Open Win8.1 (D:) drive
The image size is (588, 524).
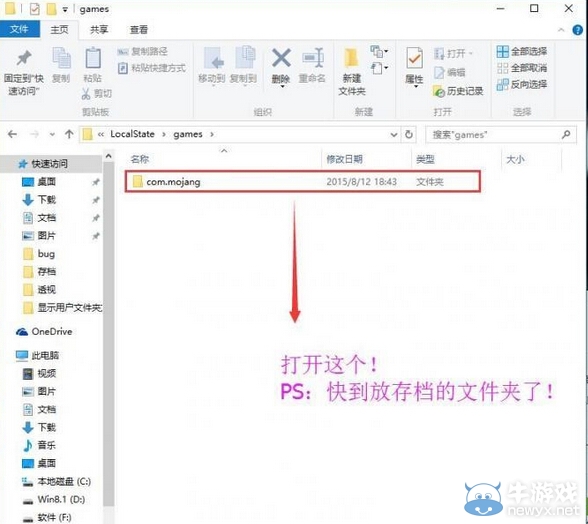pos(54,499)
